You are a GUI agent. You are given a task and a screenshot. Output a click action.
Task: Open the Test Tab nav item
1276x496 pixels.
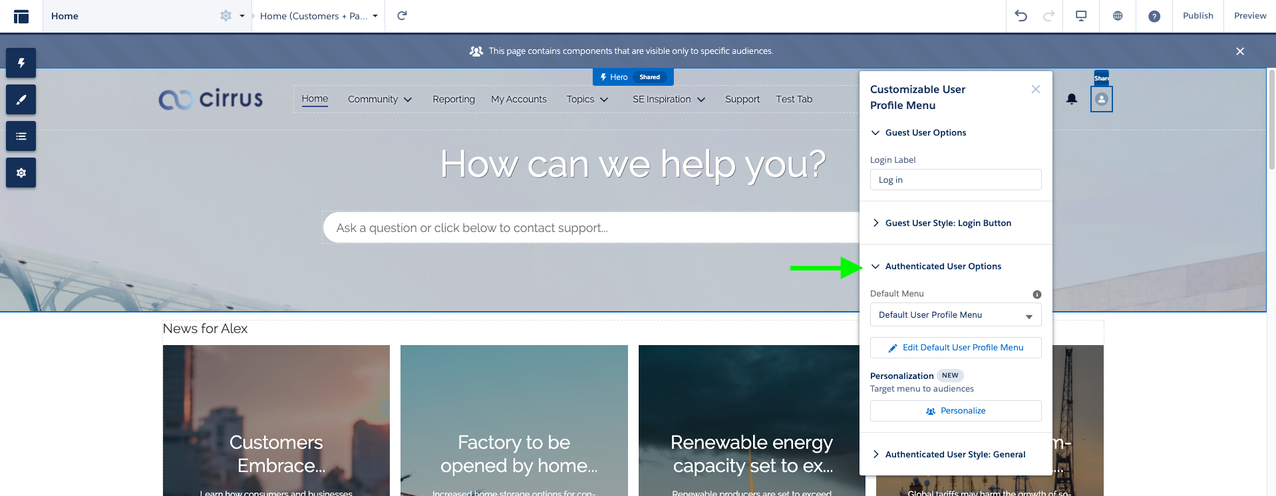[794, 99]
